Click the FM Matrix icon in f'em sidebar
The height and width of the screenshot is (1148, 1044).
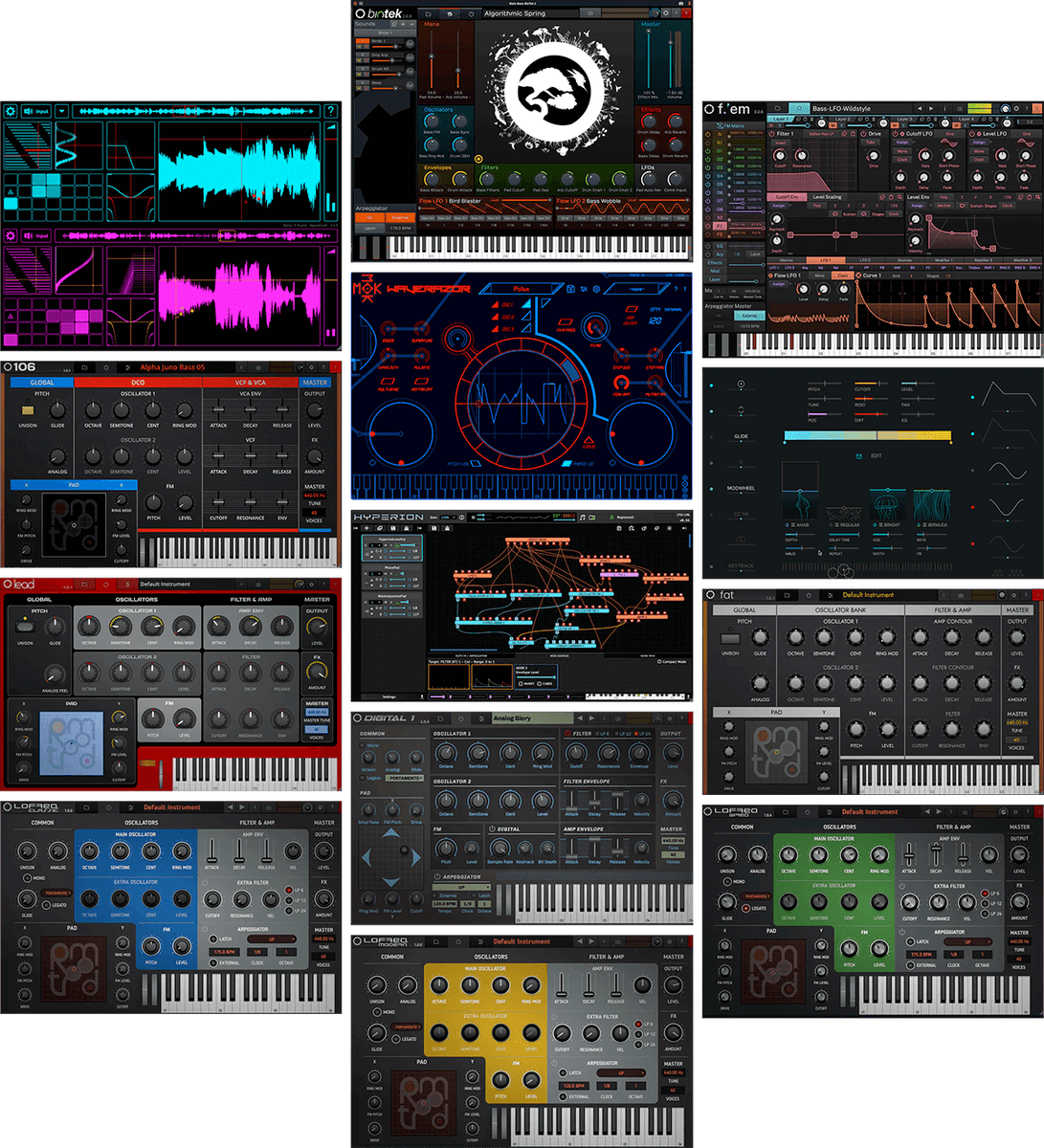point(721,123)
